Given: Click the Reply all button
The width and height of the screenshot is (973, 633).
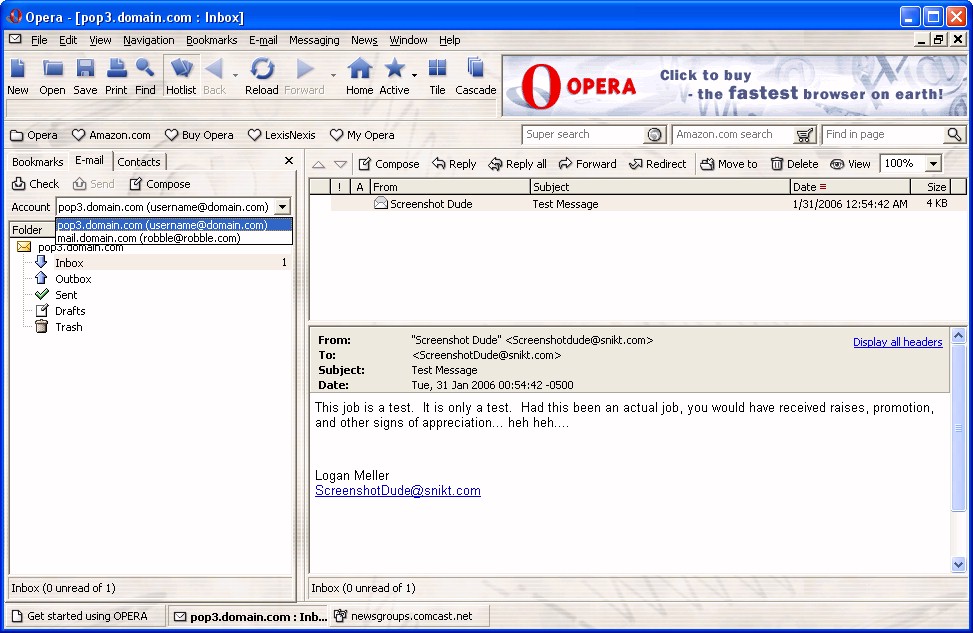Looking at the screenshot, I should pyautogui.click(x=518, y=164).
